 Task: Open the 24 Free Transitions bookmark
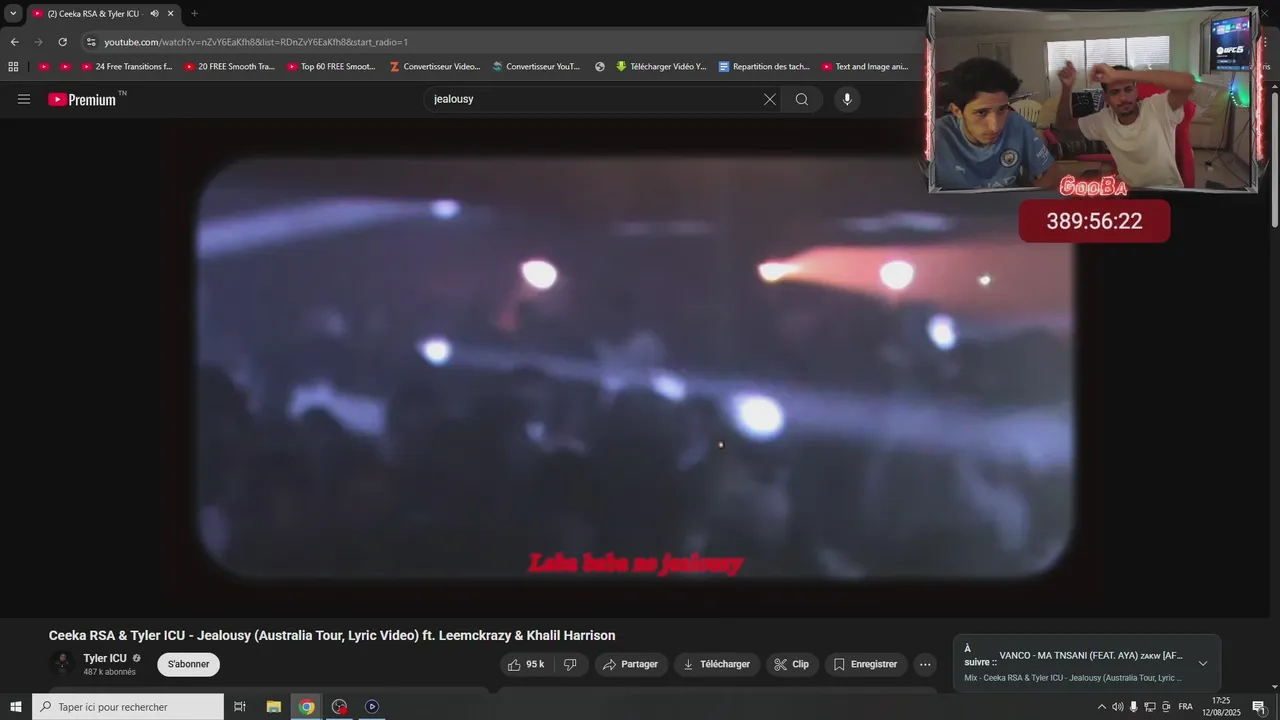tap(127, 67)
